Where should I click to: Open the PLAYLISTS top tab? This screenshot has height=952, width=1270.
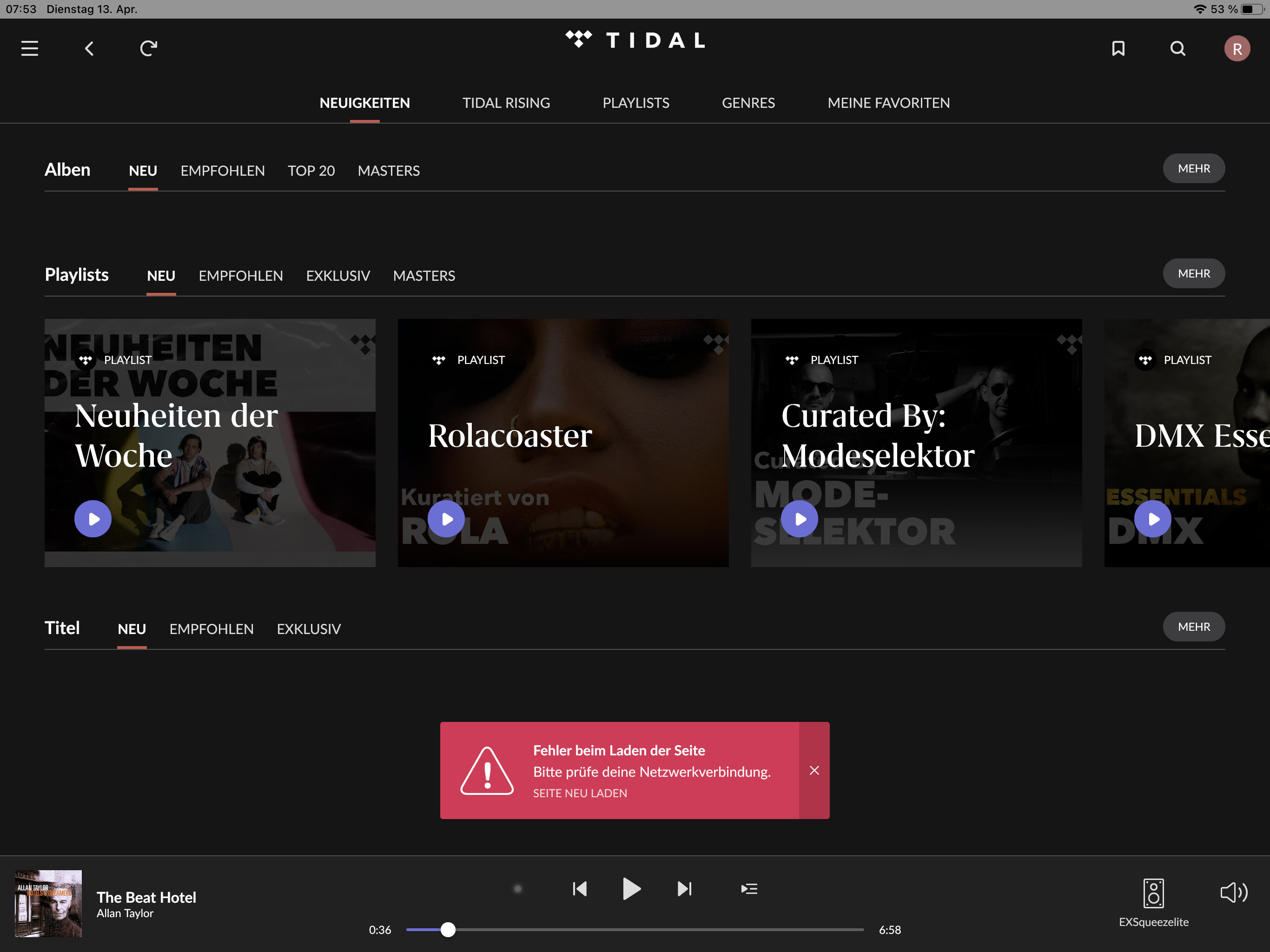635,103
